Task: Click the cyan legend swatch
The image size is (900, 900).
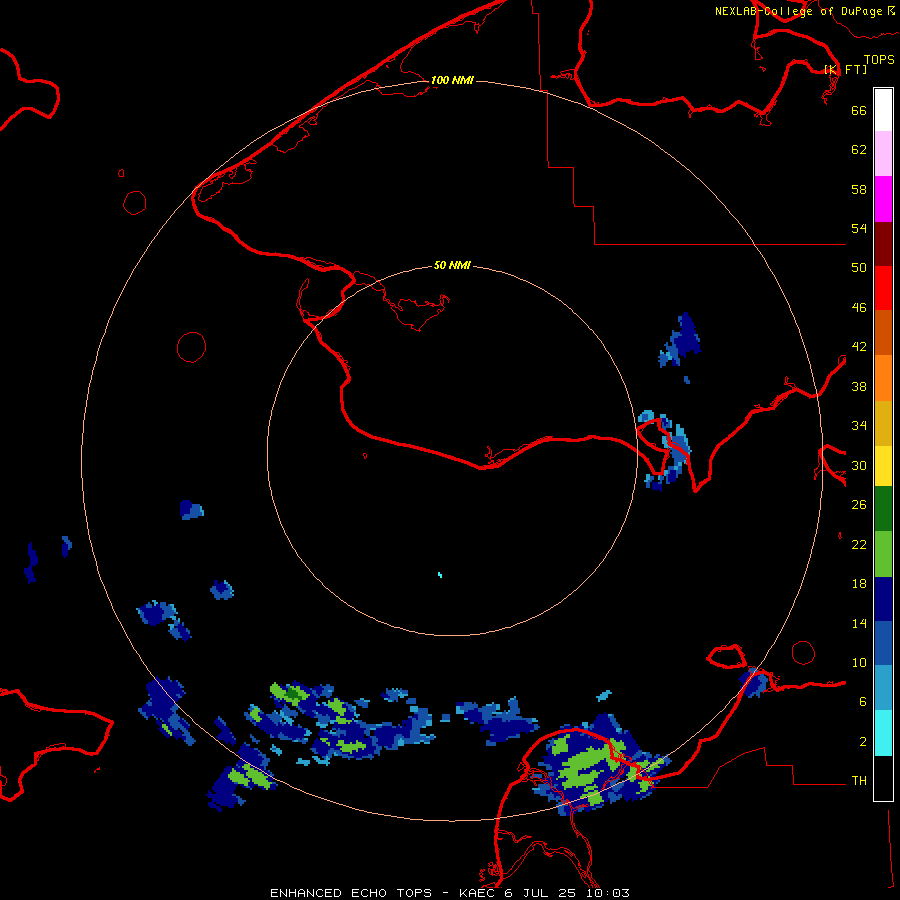Action: tap(883, 733)
